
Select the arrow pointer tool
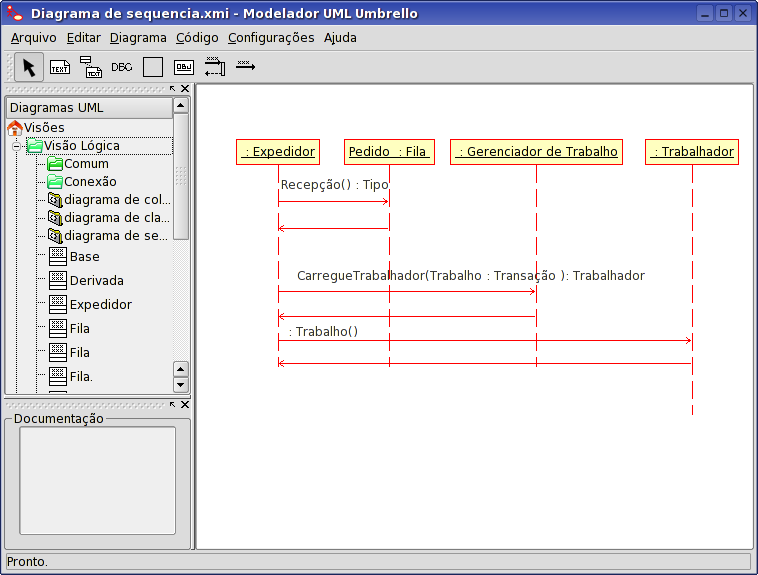click(29, 67)
